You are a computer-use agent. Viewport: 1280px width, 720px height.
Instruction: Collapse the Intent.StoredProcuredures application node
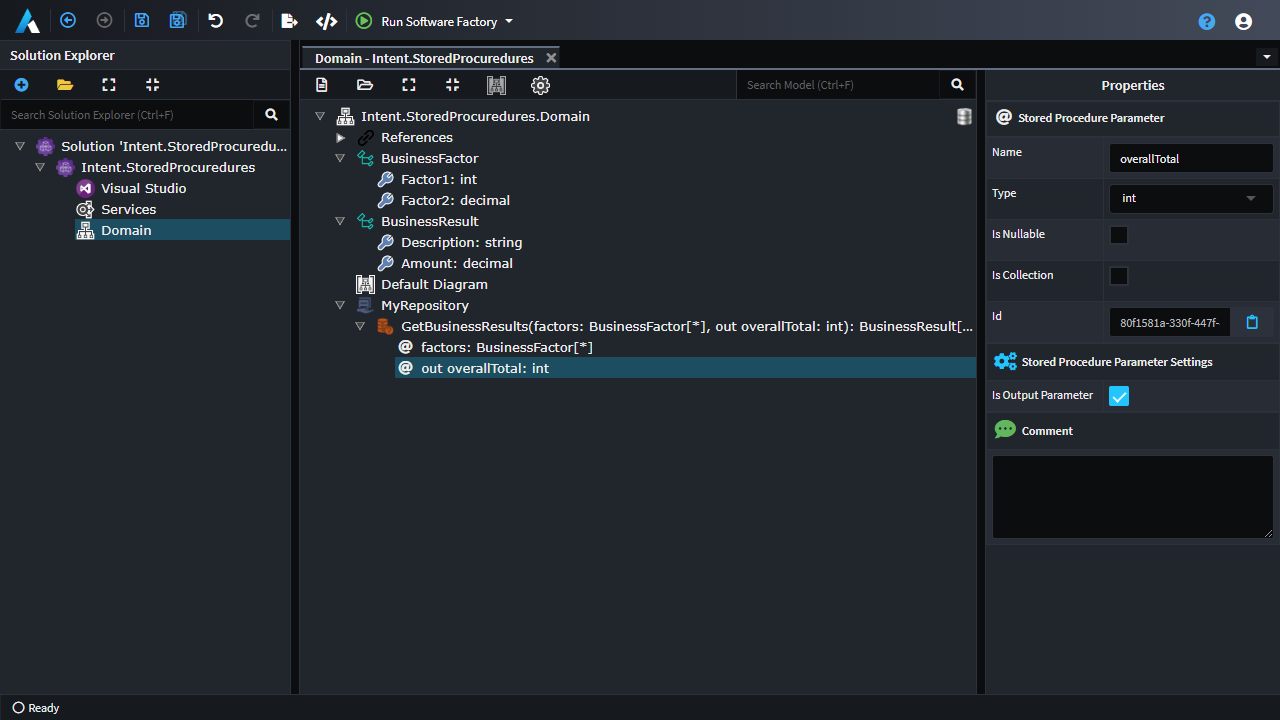[40, 167]
